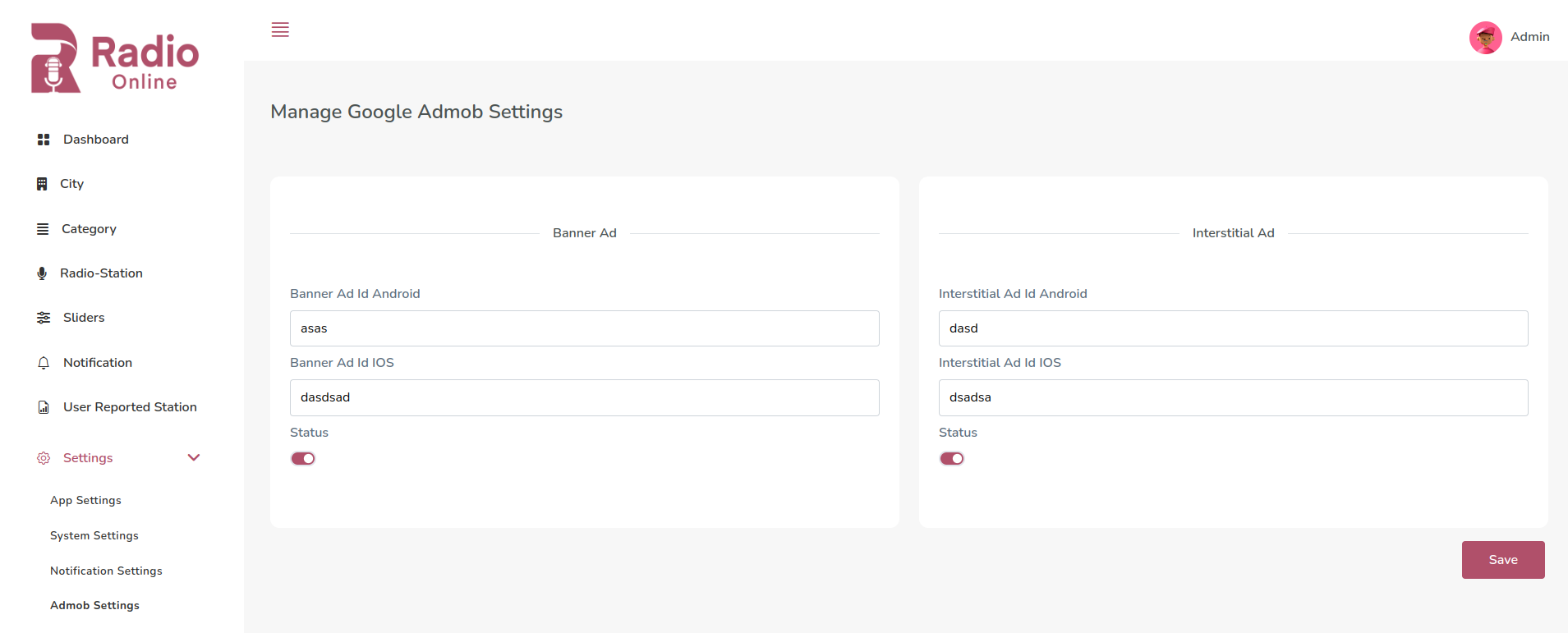1568x633 pixels.
Task: Click the Admin avatar image
Action: 1485,37
